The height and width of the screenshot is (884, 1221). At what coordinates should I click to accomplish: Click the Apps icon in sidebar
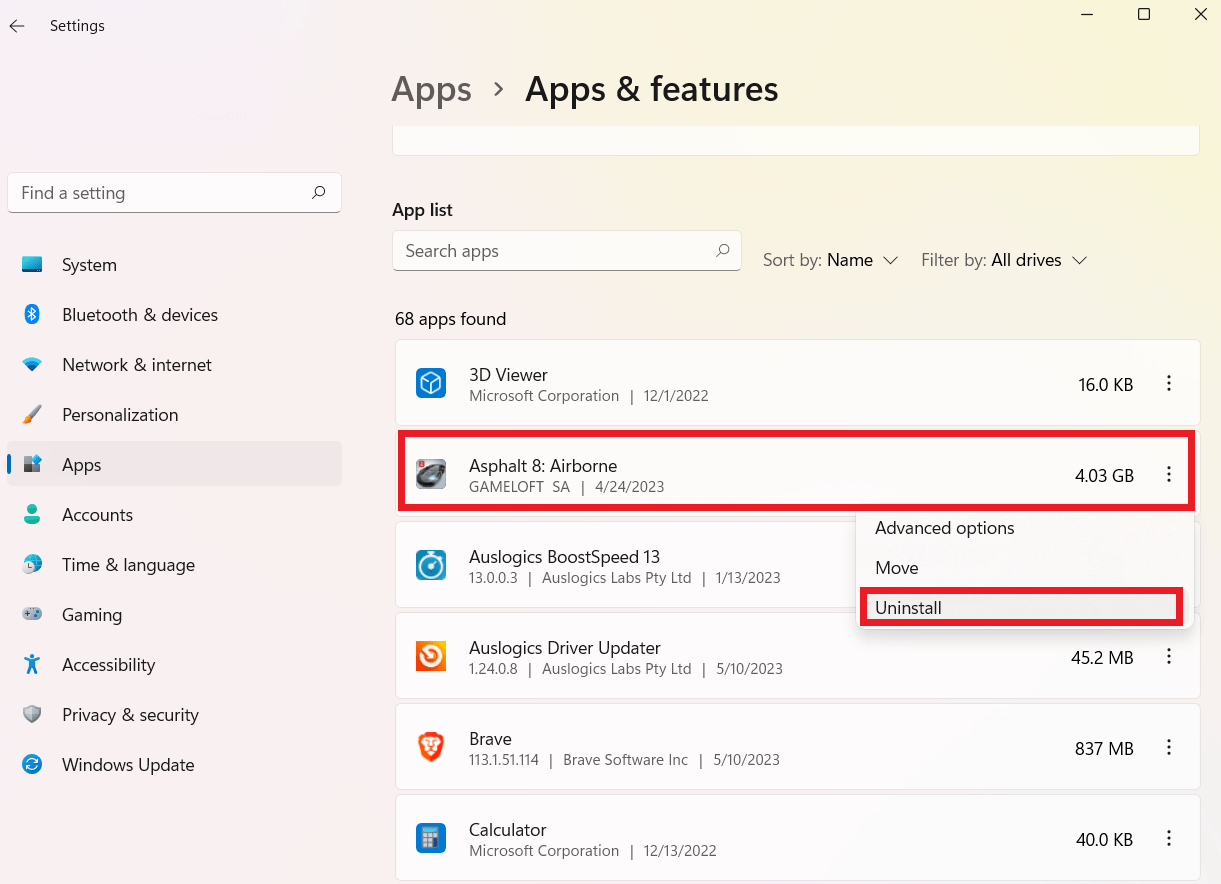click(32, 465)
